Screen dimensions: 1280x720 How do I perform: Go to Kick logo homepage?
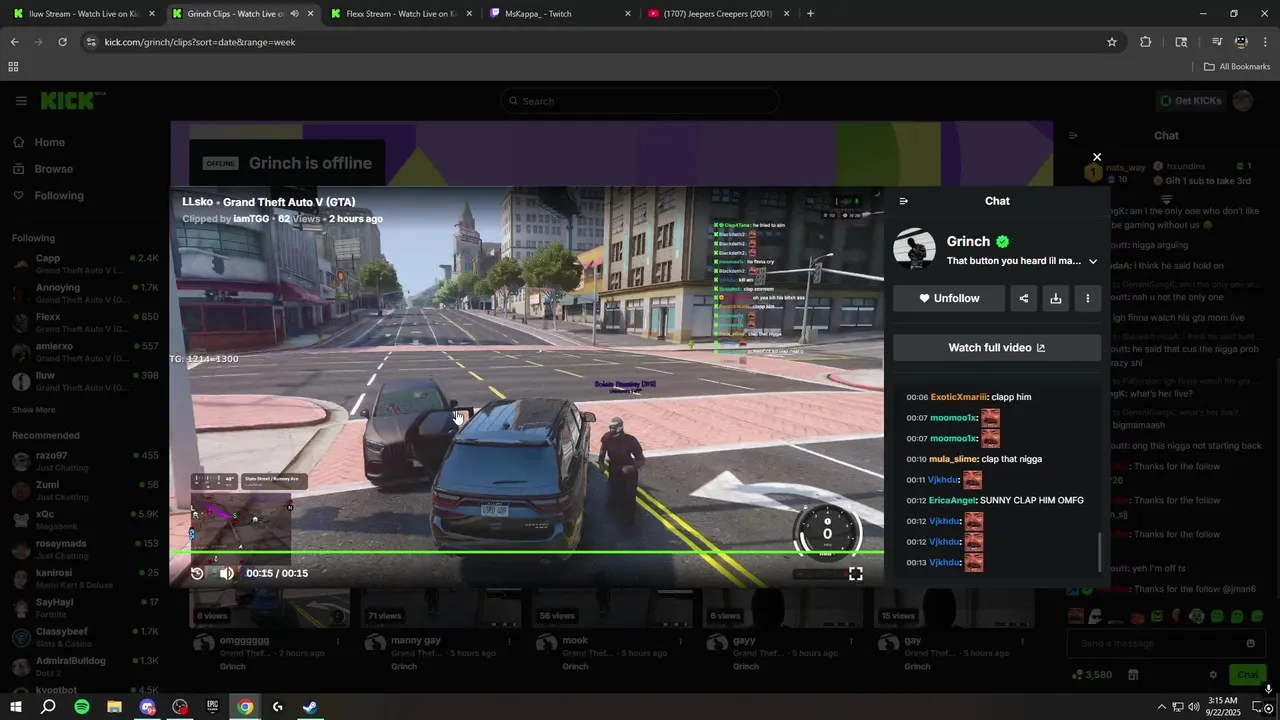click(x=73, y=101)
